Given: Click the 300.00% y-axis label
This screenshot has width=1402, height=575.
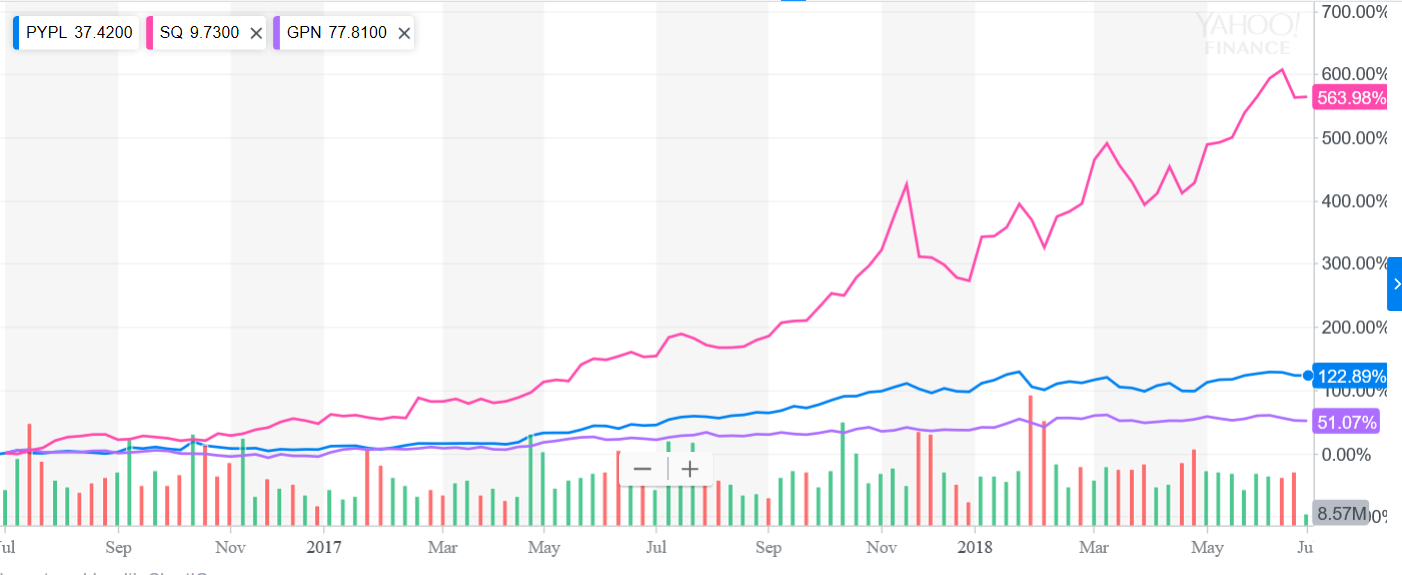Looking at the screenshot, I should point(1352,264).
